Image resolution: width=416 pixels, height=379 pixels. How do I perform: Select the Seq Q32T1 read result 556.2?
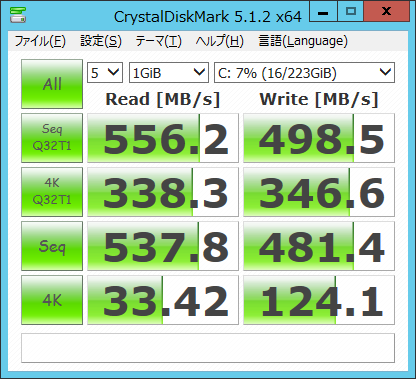click(163, 138)
